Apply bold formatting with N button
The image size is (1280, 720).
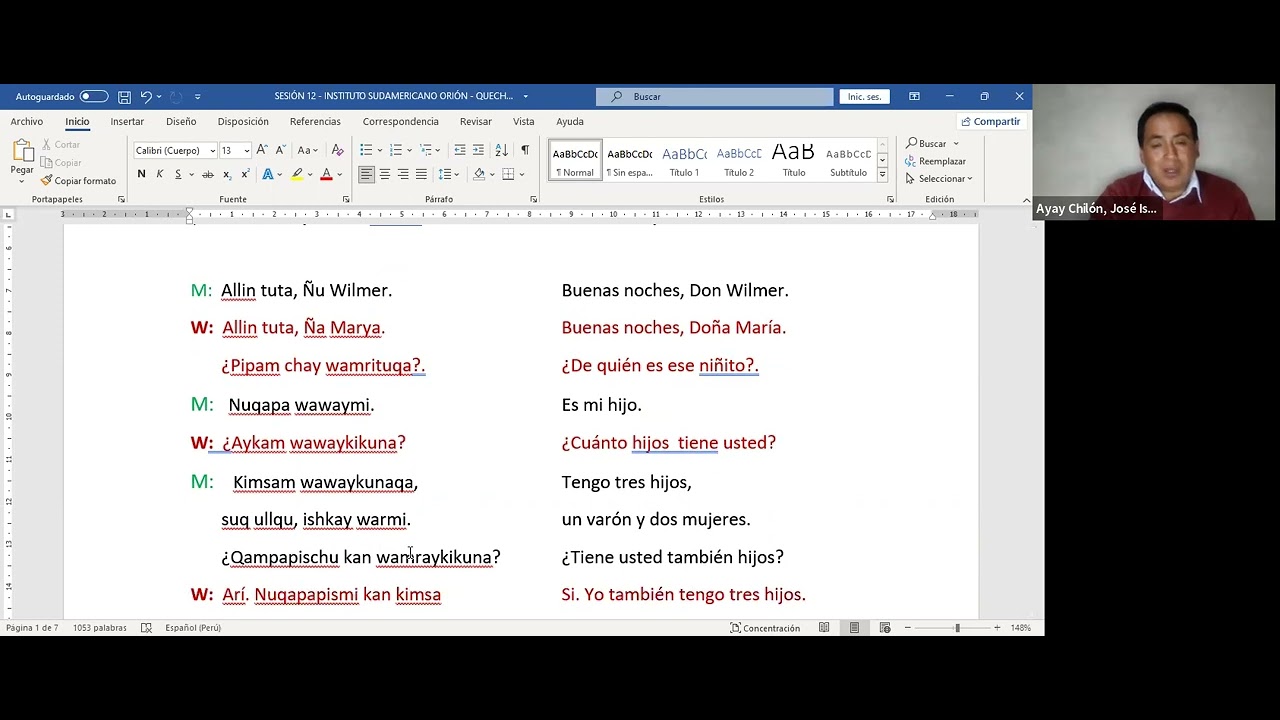pos(141,174)
